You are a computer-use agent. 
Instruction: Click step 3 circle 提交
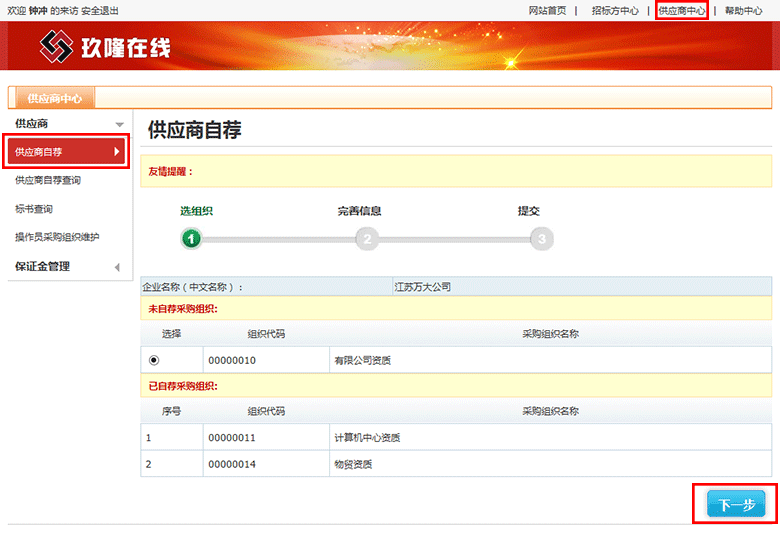click(x=541, y=239)
